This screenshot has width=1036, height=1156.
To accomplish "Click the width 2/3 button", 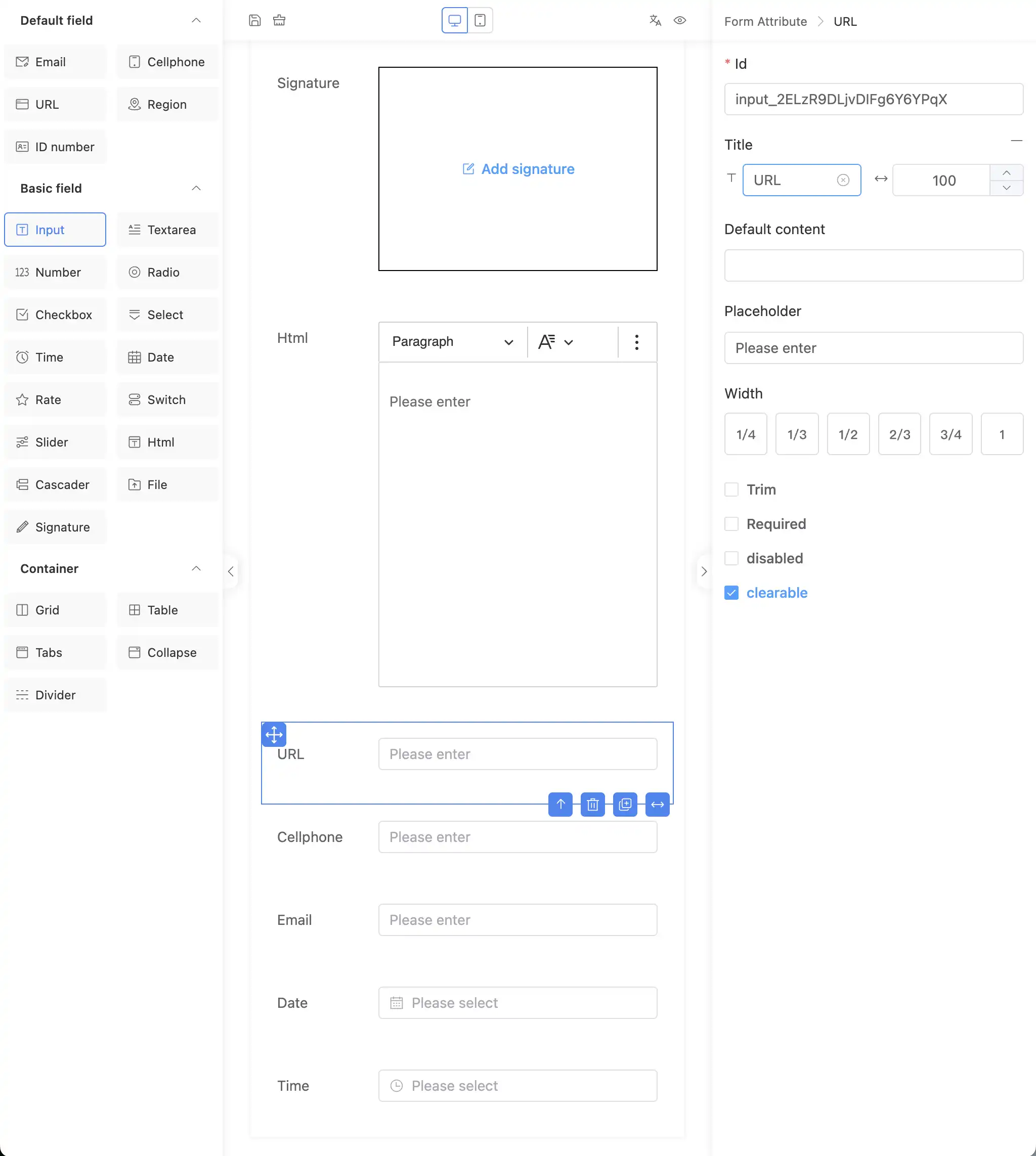I will [x=899, y=433].
